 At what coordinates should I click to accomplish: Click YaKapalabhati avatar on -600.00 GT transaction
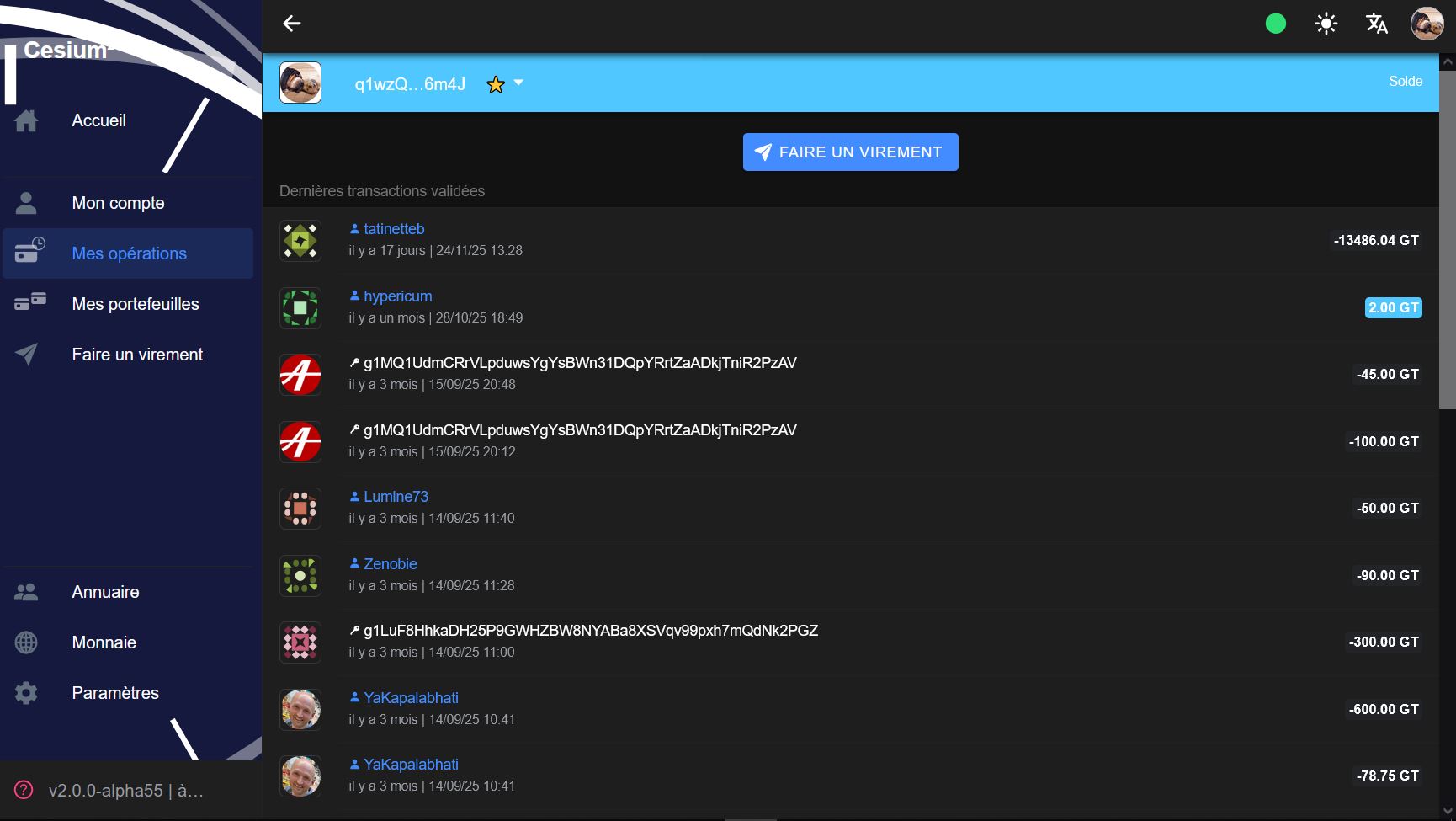pyautogui.click(x=300, y=709)
